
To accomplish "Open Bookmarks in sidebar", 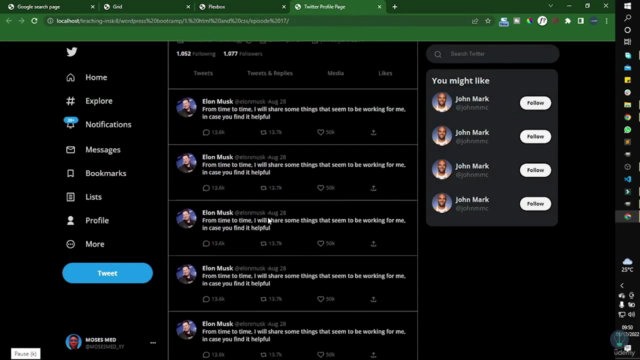I will click(96, 173).
